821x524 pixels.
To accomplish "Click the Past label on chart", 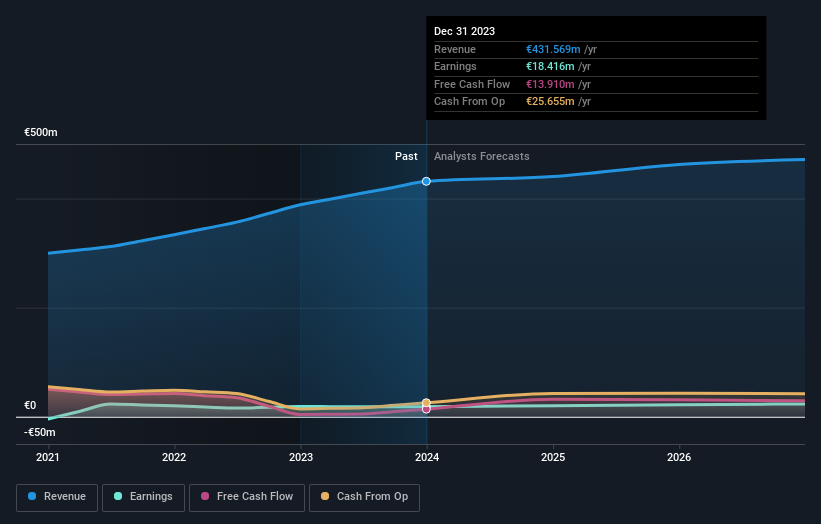I will [406, 156].
